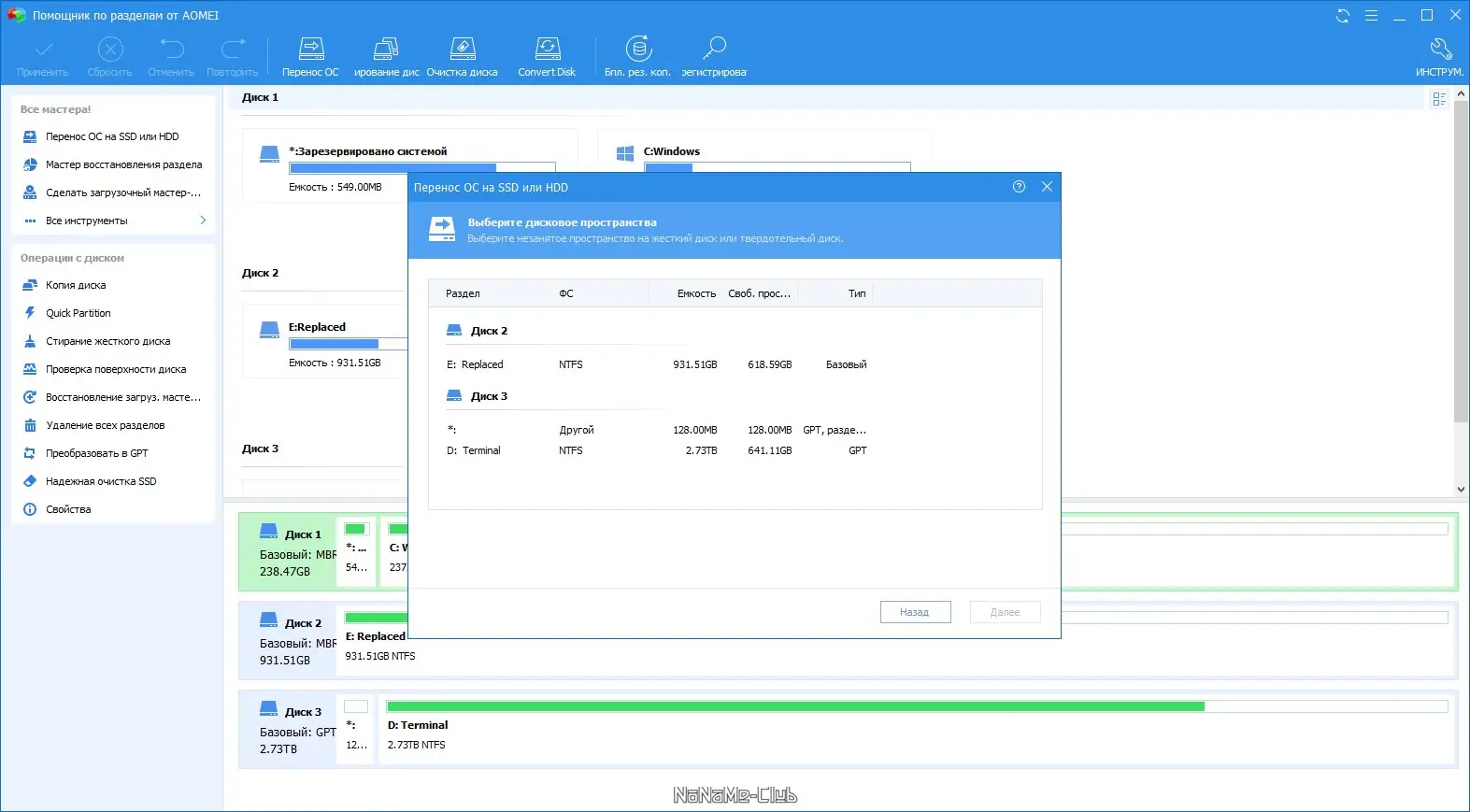The width and height of the screenshot is (1470, 812).
Task: Sort by the Раздел column header
Action: [x=463, y=293]
